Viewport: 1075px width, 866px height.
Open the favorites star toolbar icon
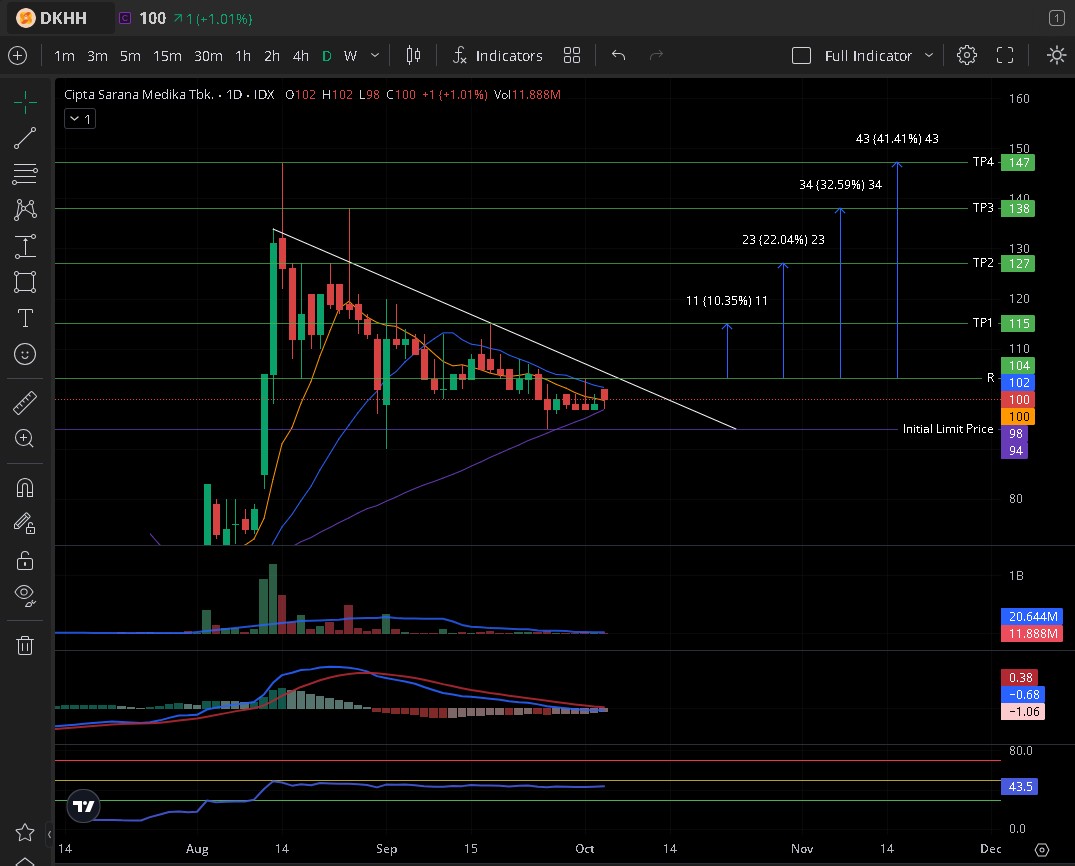[x=25, y=832]
